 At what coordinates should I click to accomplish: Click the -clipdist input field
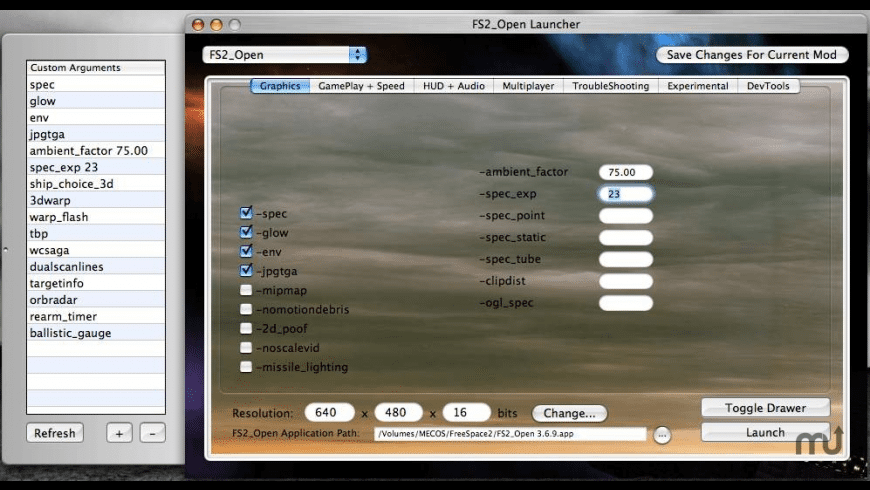(625, 281)
